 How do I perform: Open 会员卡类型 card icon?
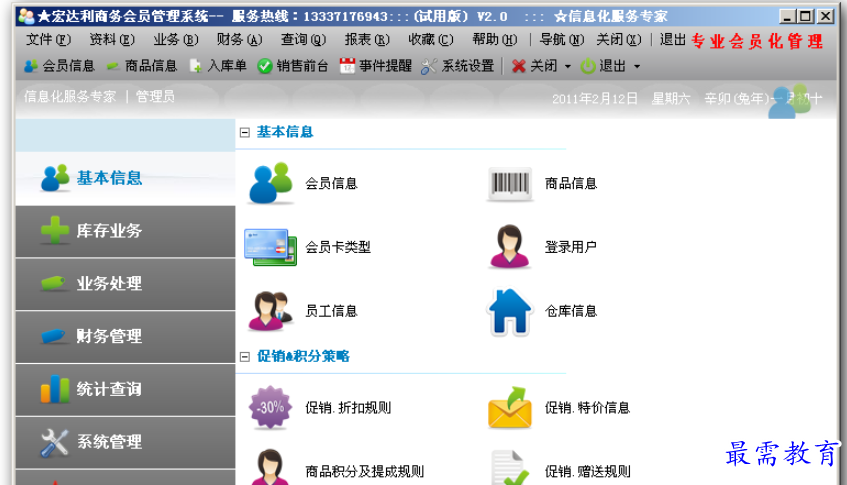270,247
